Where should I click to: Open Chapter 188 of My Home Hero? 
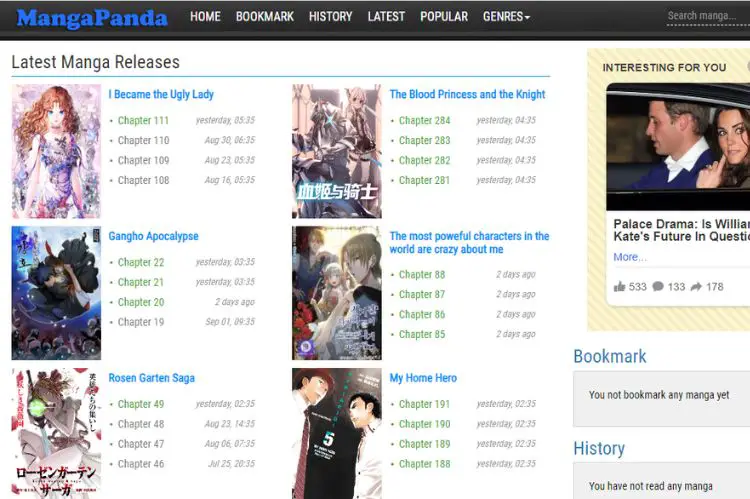pyautogui.click(x=425, y=464)
